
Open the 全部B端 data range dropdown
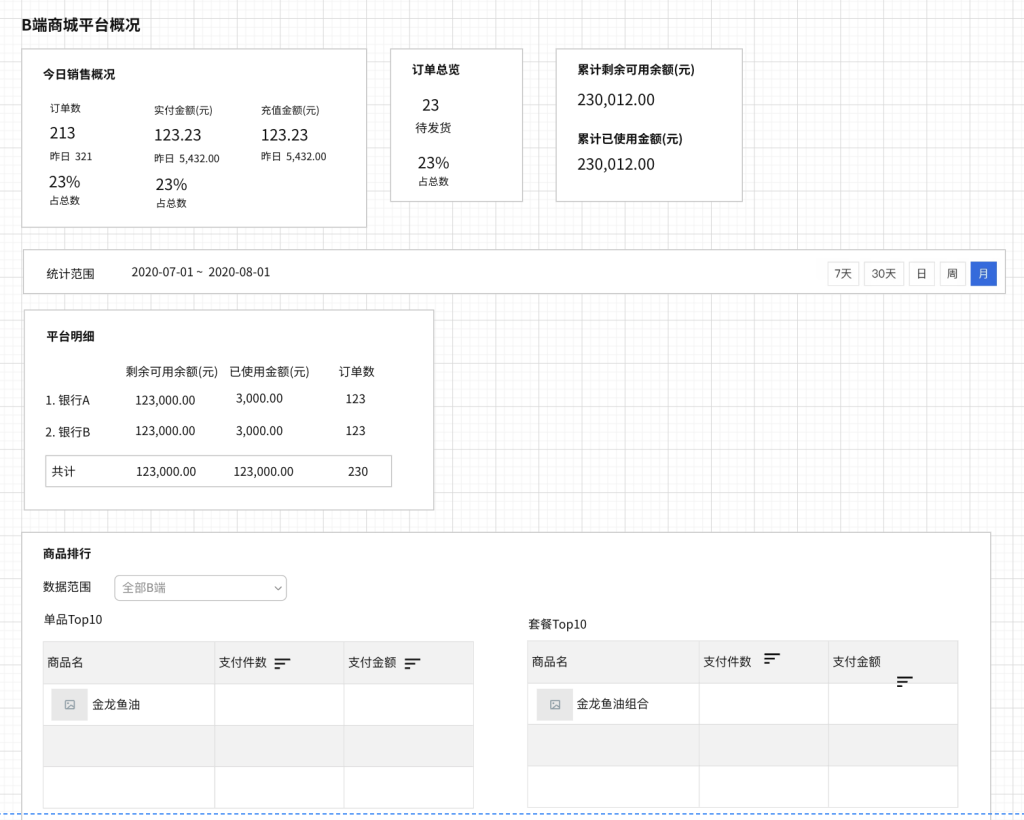[200, 588]
